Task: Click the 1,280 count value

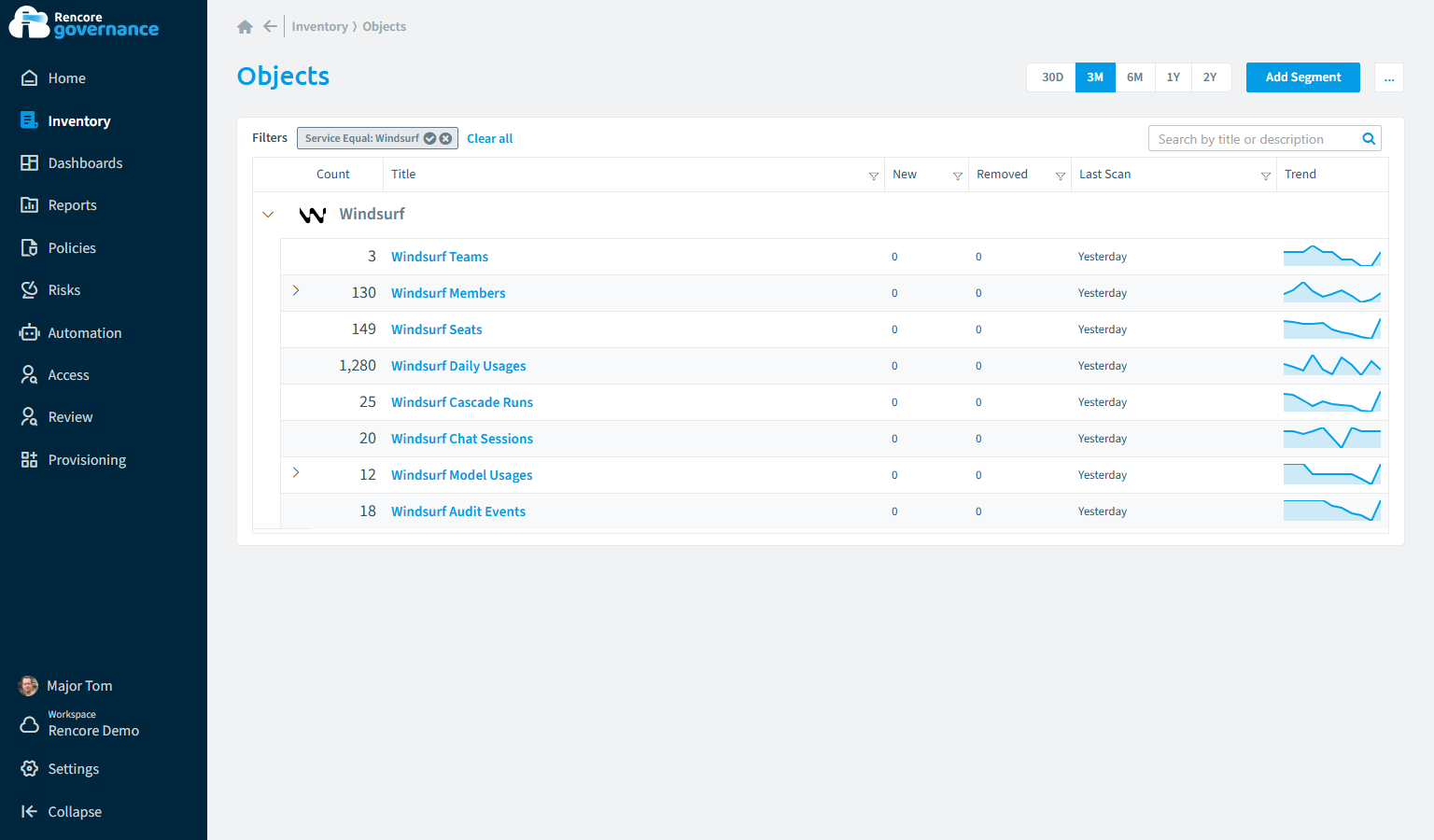Action: tap(358, 366)
